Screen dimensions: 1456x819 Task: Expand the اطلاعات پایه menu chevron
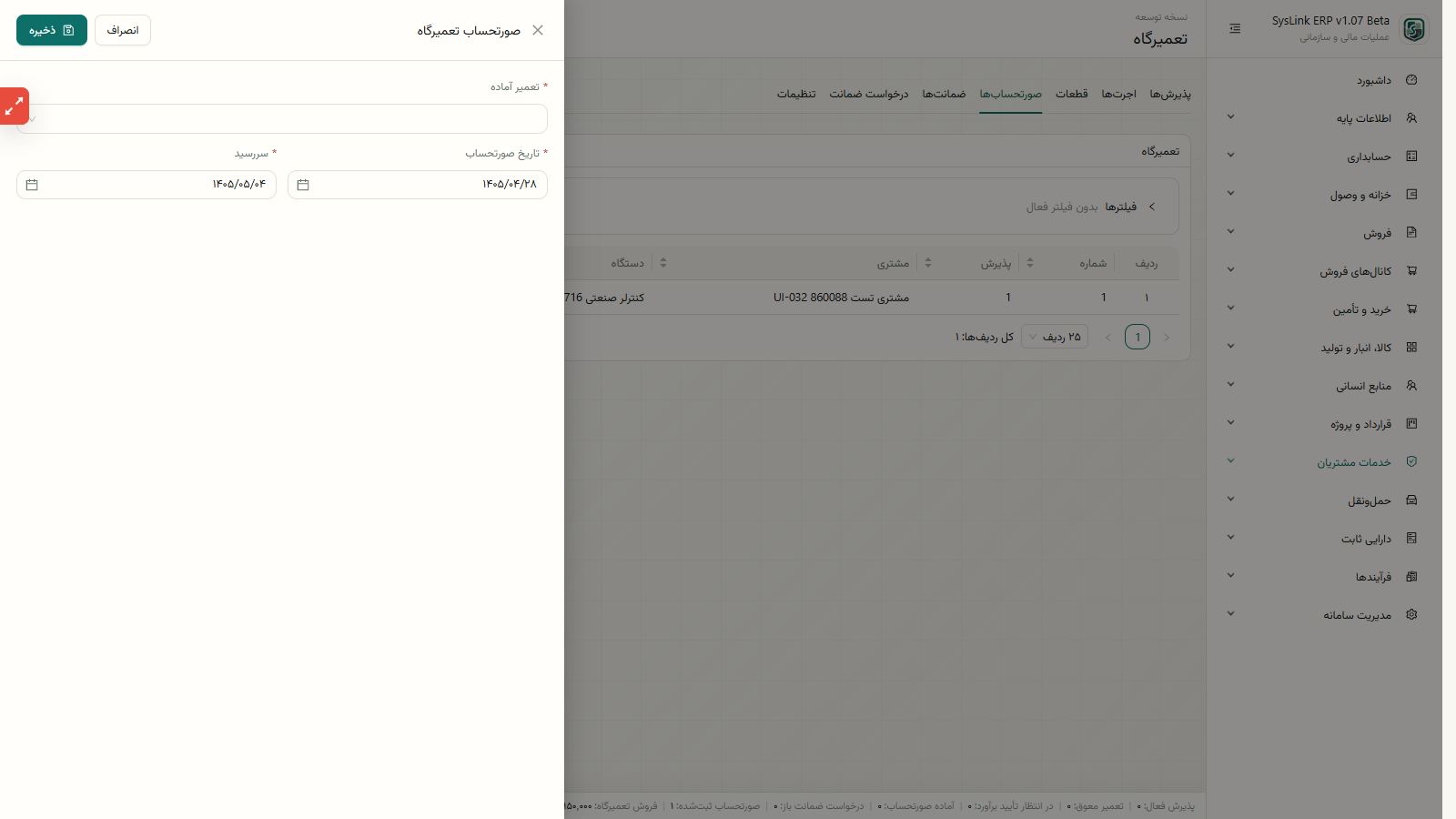point(1230,117)
